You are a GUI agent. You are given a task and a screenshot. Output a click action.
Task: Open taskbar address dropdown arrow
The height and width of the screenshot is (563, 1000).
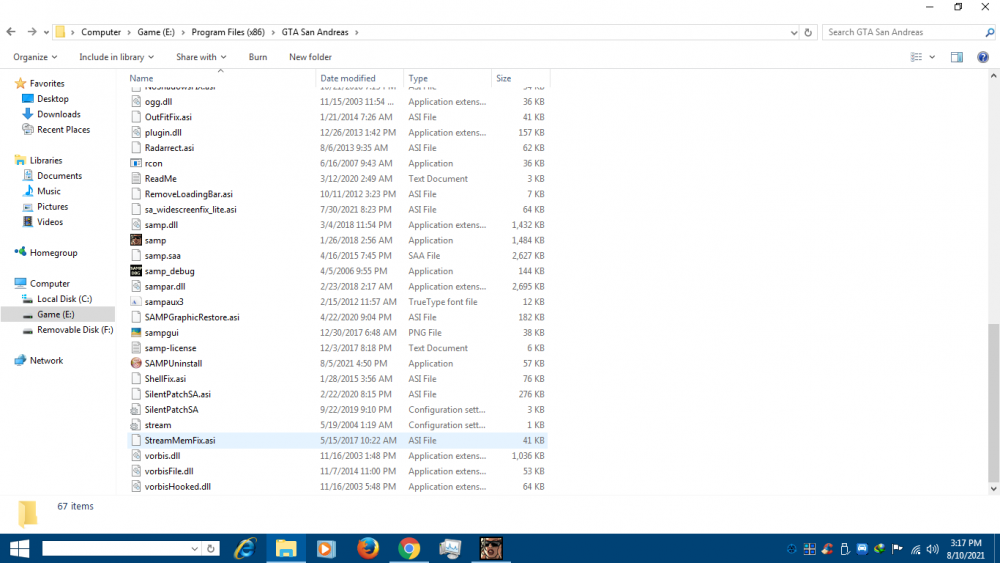[x=195, y=548]
